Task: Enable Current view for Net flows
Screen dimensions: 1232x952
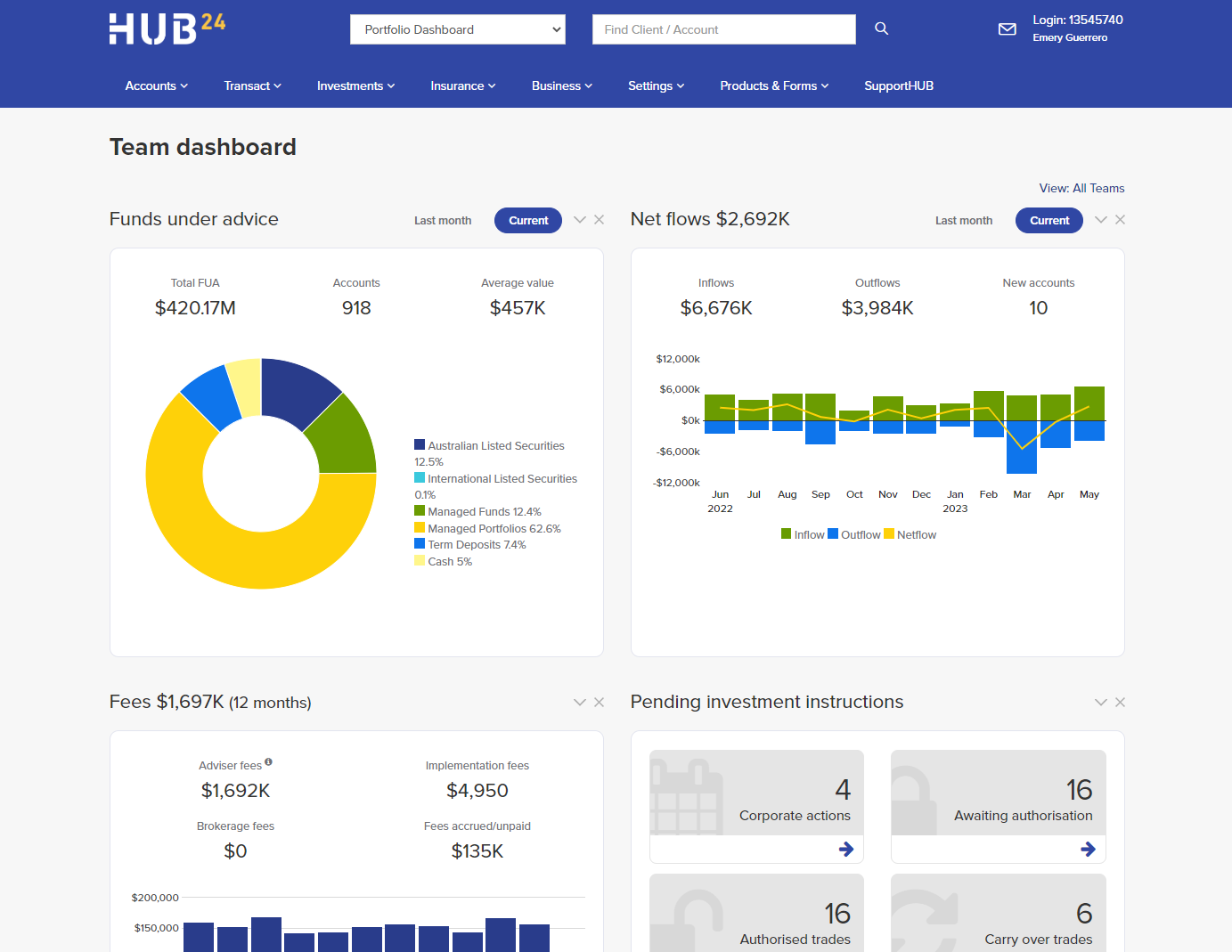Action: pos(1048,220)
